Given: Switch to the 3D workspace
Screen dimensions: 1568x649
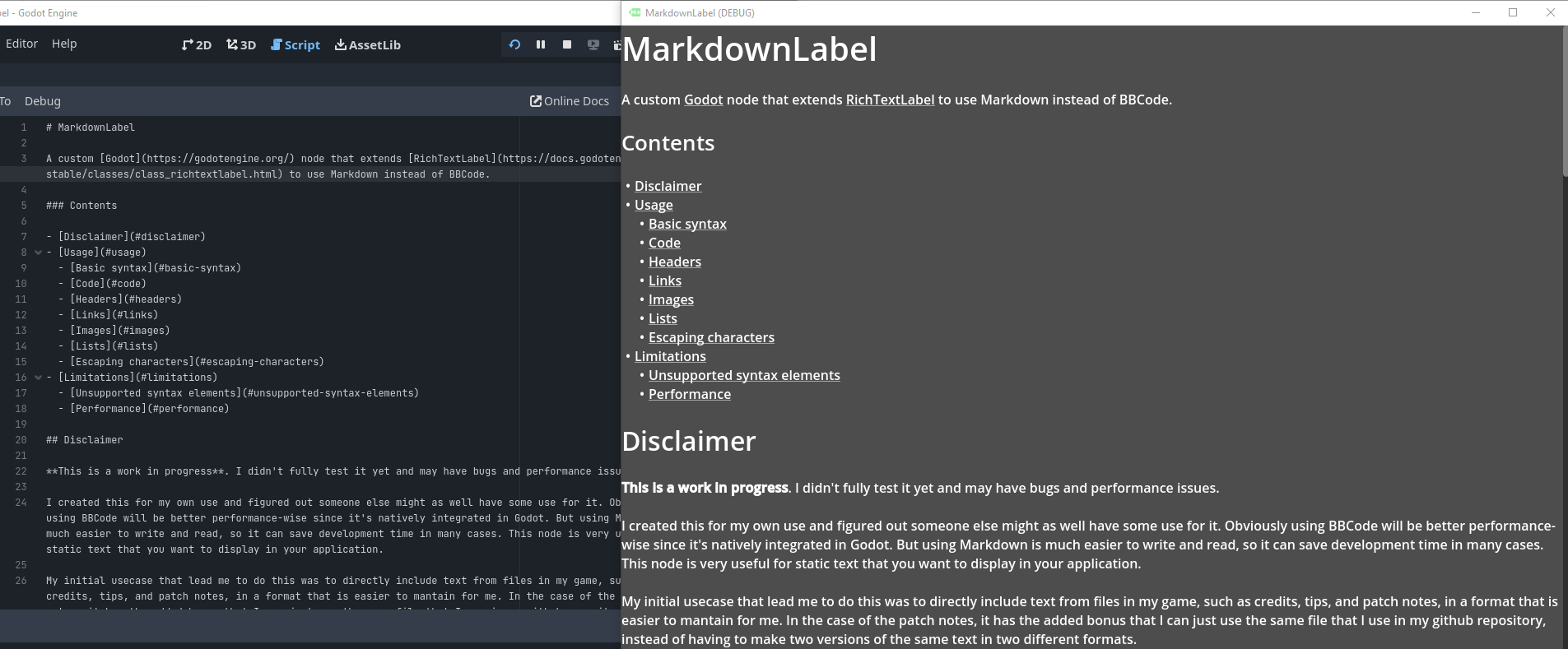Looking at the screenshot, I should 241,45.
